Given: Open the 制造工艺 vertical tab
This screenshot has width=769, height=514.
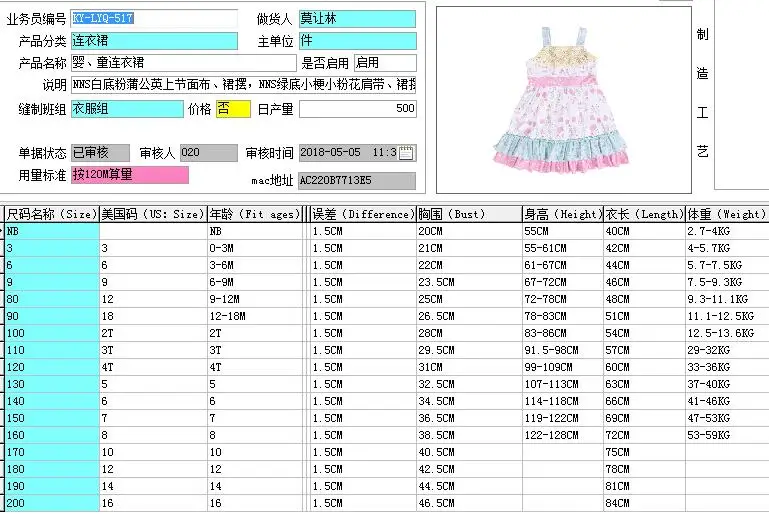Looking at the screenshot, I should point(702,93).
